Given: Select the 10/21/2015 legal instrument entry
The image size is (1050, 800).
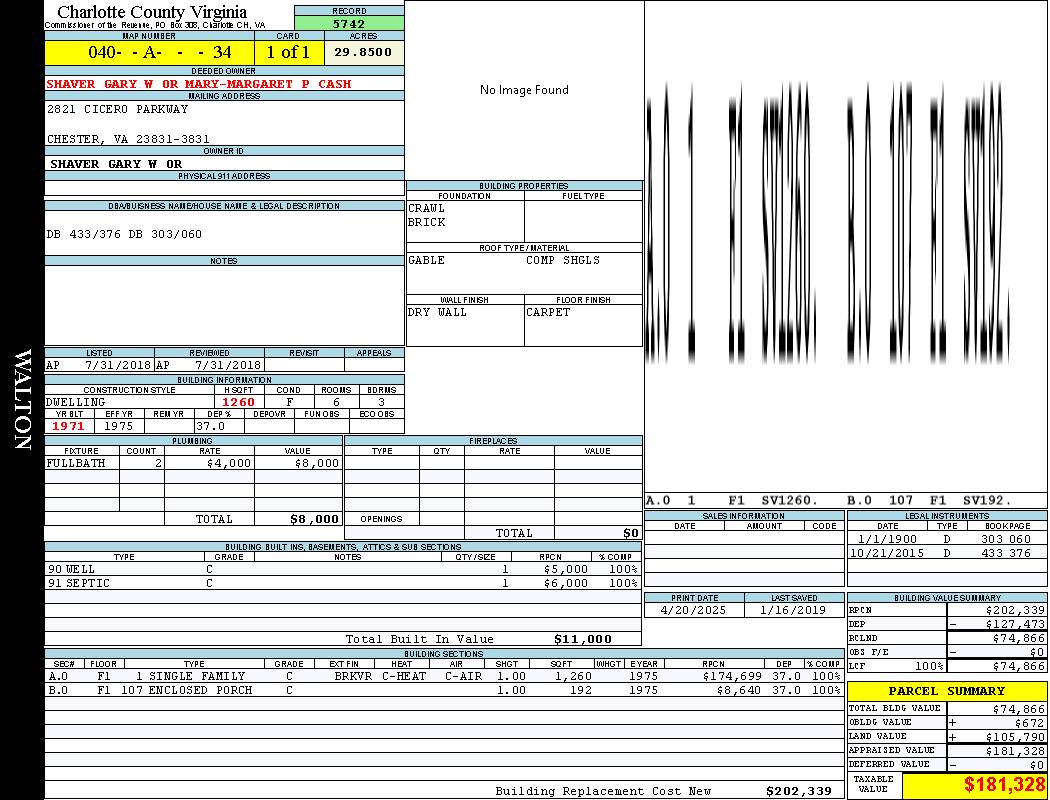Looking at the screenshot, I should pos(945,553).
